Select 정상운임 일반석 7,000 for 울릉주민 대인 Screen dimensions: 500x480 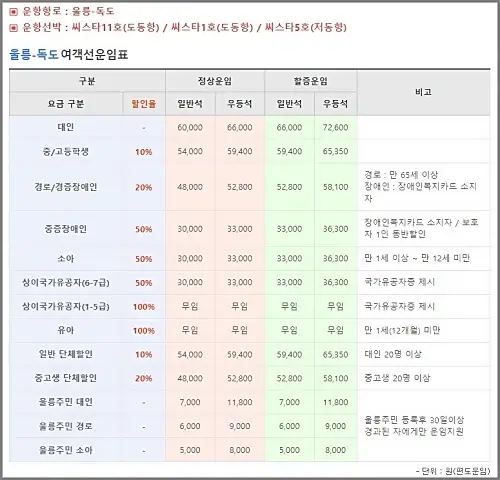(190, 402)
